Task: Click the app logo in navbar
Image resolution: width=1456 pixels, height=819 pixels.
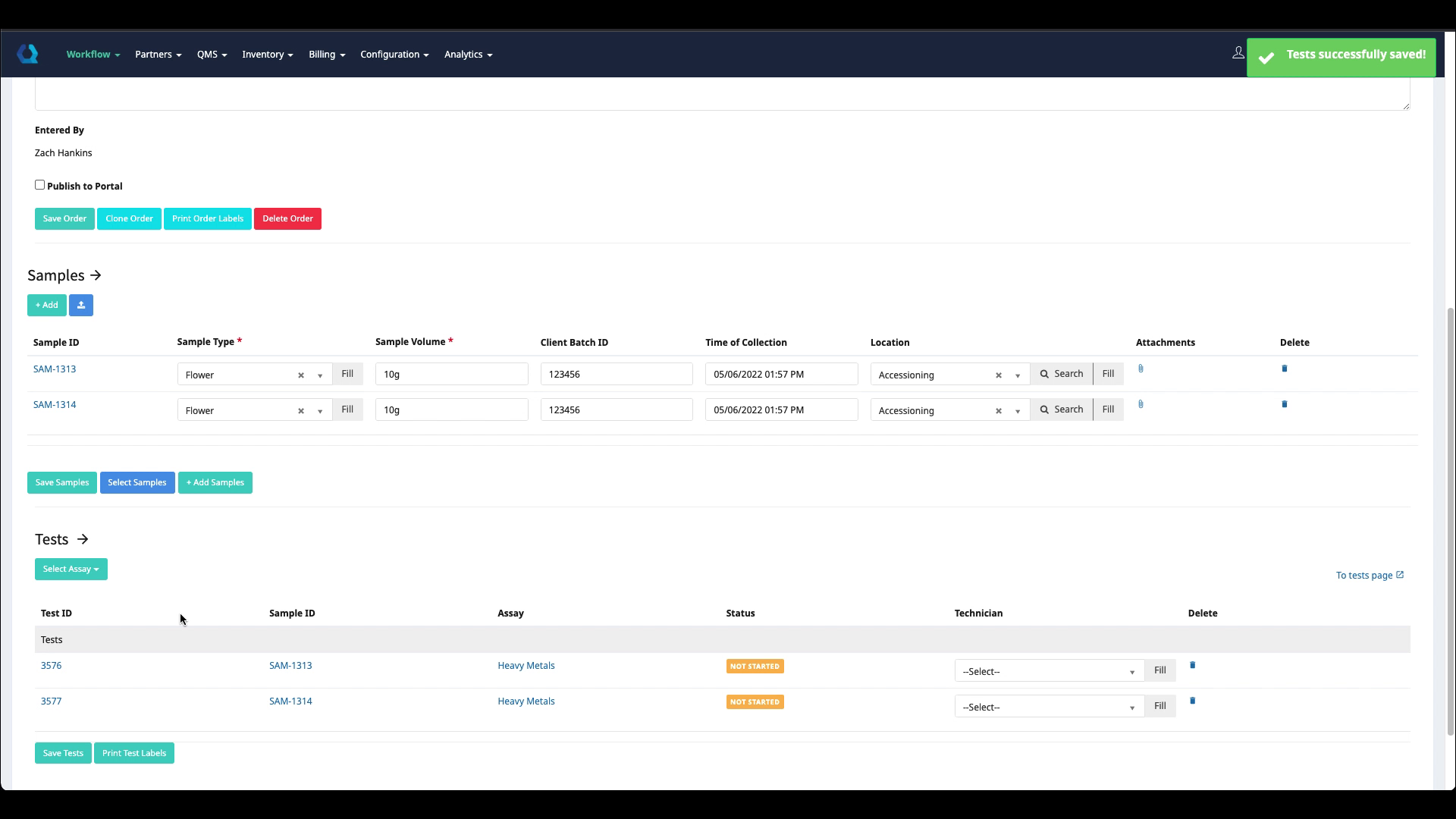Action: point(28,54)
